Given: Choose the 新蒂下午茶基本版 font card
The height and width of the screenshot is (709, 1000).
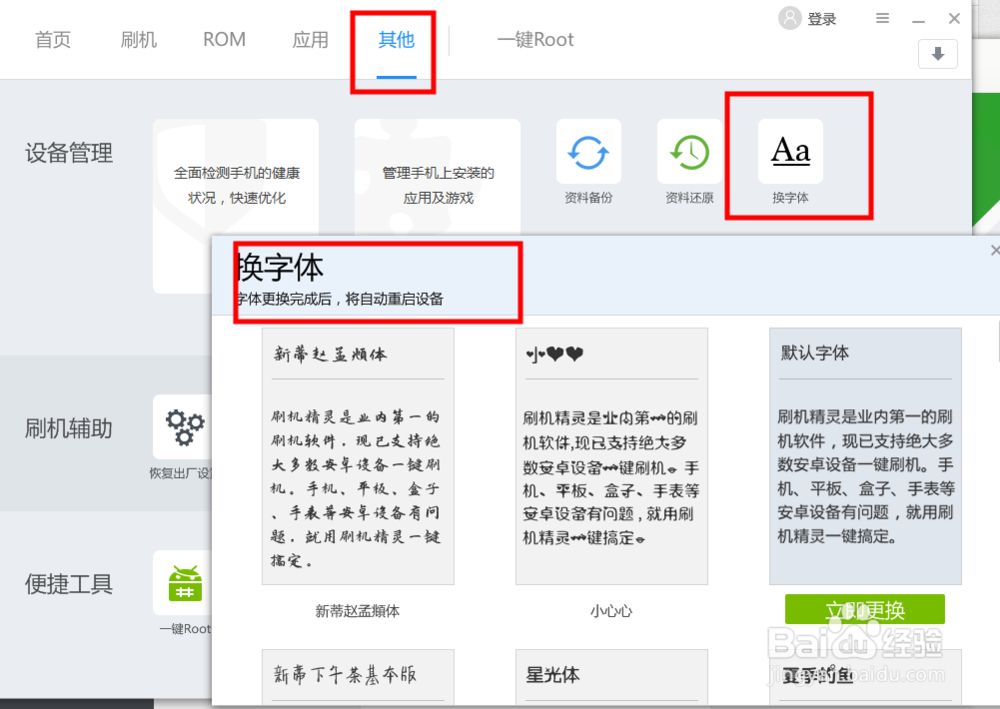Looking at the screenshot, I should 358,677.
